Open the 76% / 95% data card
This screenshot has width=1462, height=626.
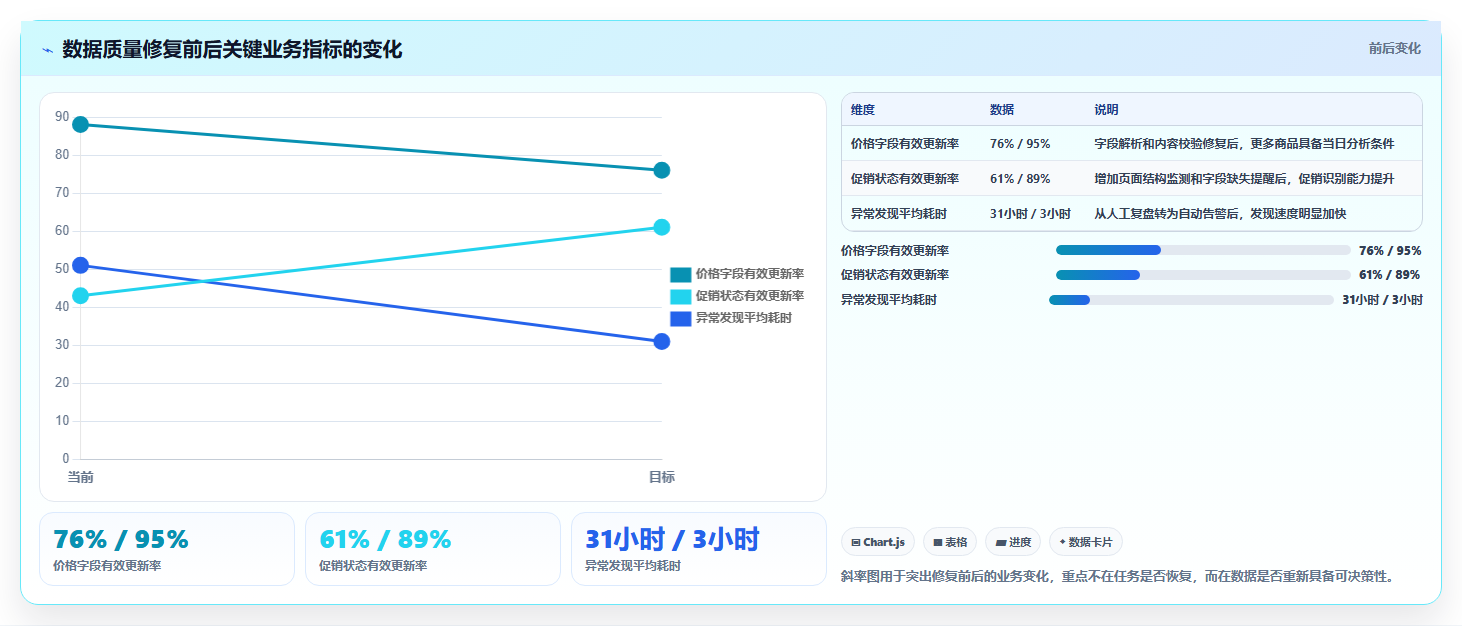point(167,549)
